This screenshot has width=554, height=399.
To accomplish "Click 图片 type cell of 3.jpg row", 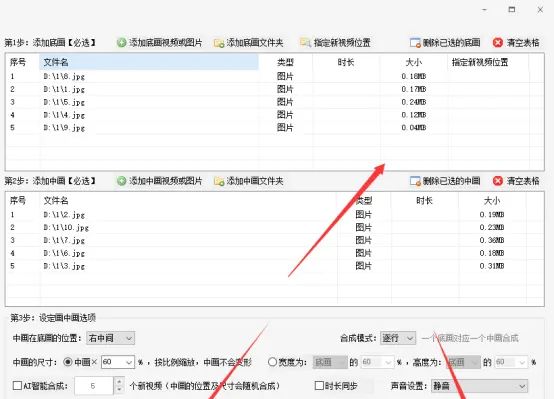I will (x=364, y=266).
